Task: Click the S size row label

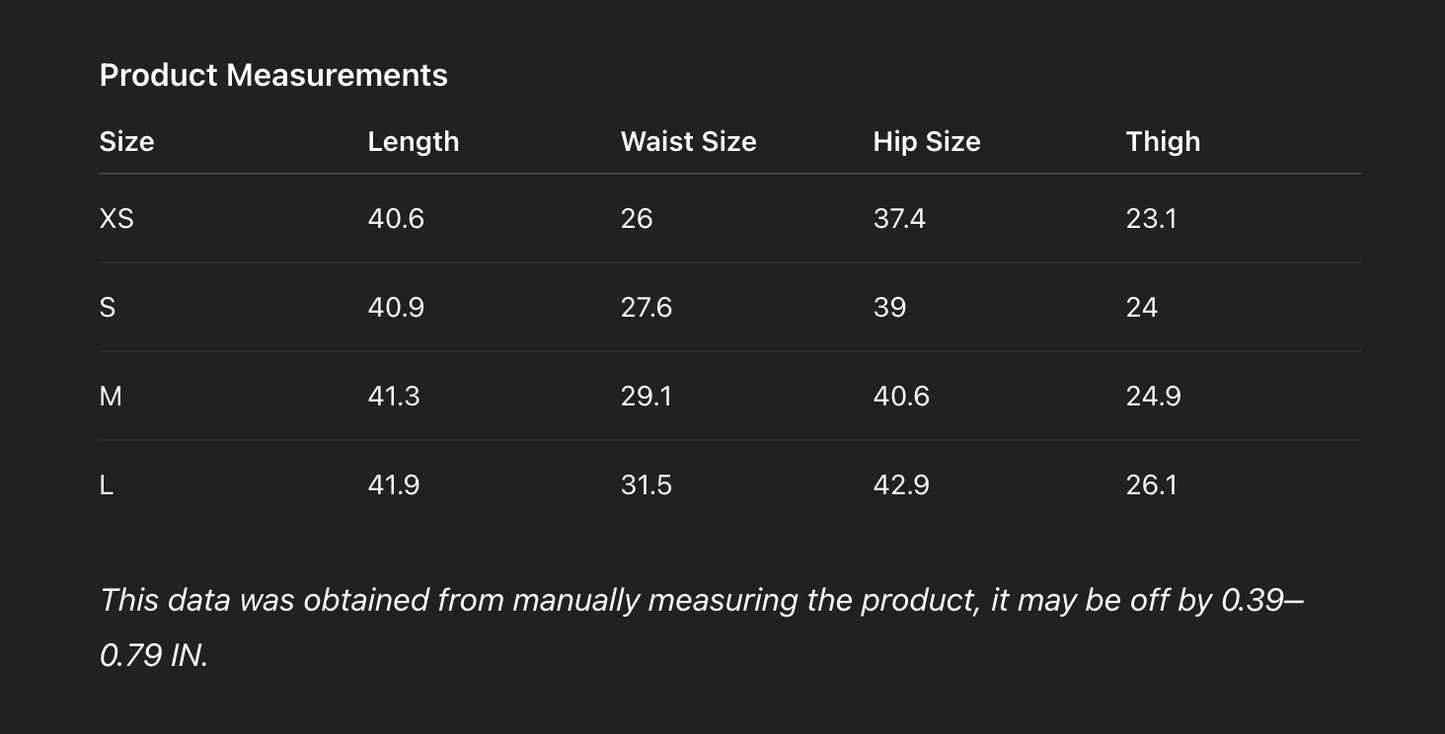Action: pos(107,307)
